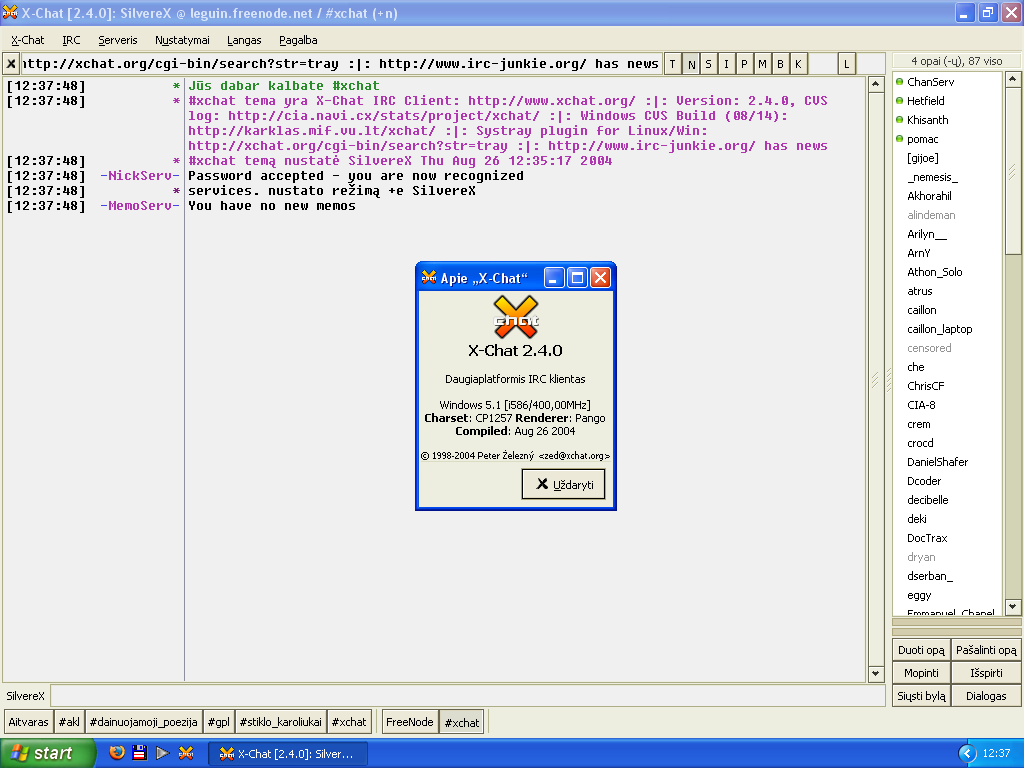Click the Mopinti button

tap(921, 673)
